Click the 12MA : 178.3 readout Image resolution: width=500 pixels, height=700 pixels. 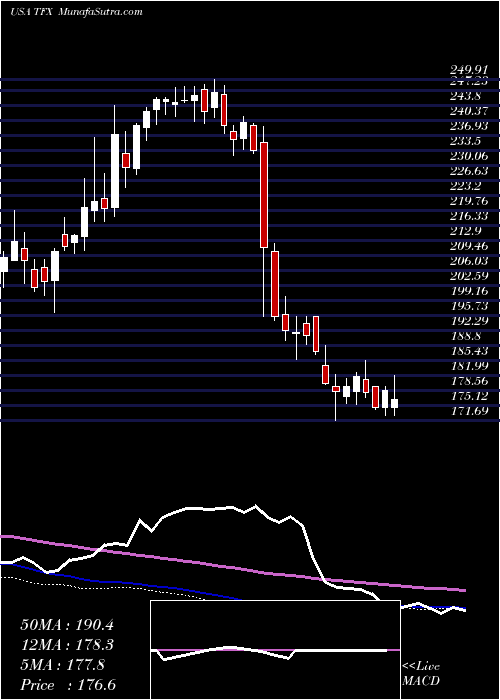tap(67, 645)
